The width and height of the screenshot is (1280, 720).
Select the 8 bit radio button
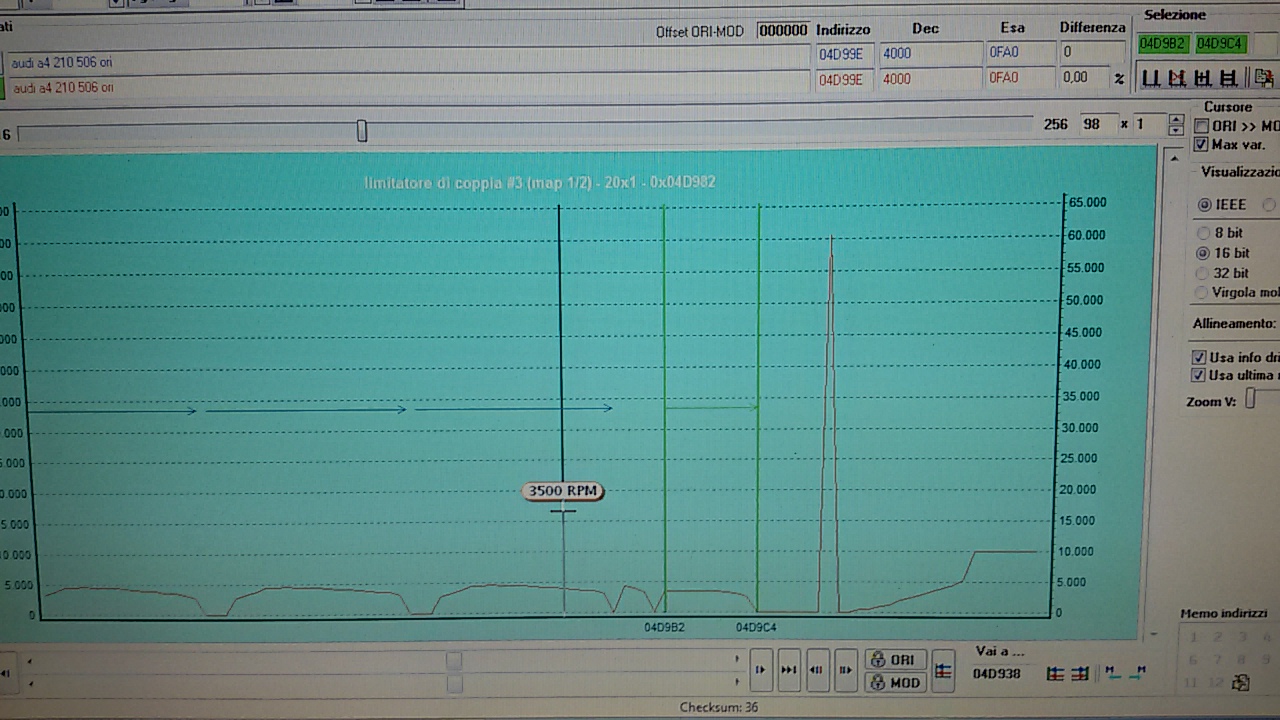[x=1204, y=233]
